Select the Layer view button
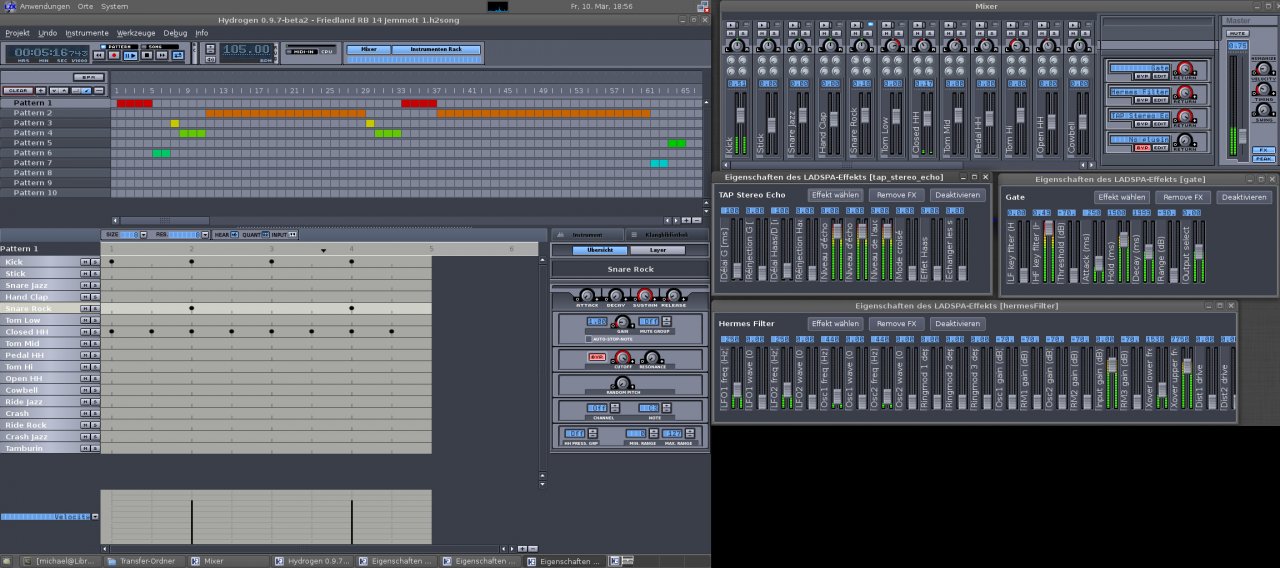Viewport: 1280px width, 568px height. [658, 250]
